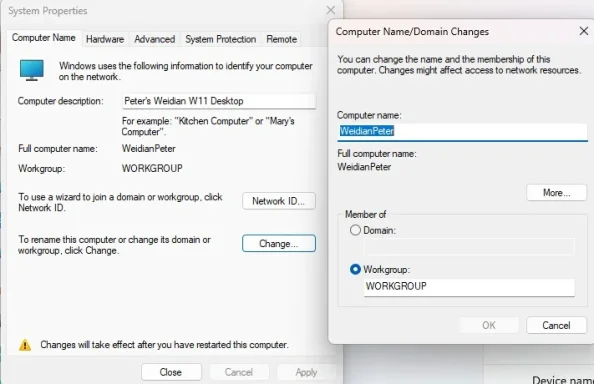The height and width of the screenshot is (384, 594).
Task: Click OK in Computer Name/Domain Changes
Action: click(x=489, y=325)
